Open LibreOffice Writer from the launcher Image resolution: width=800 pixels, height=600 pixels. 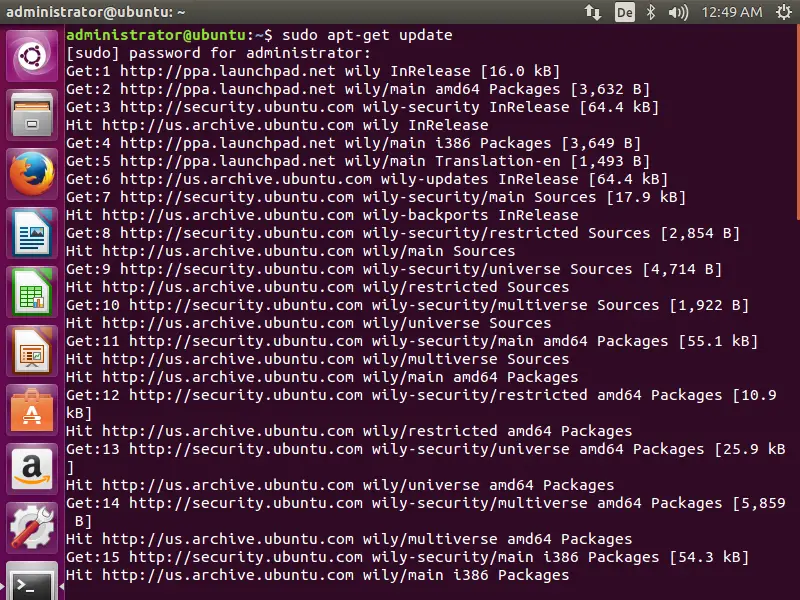[32, 233]
